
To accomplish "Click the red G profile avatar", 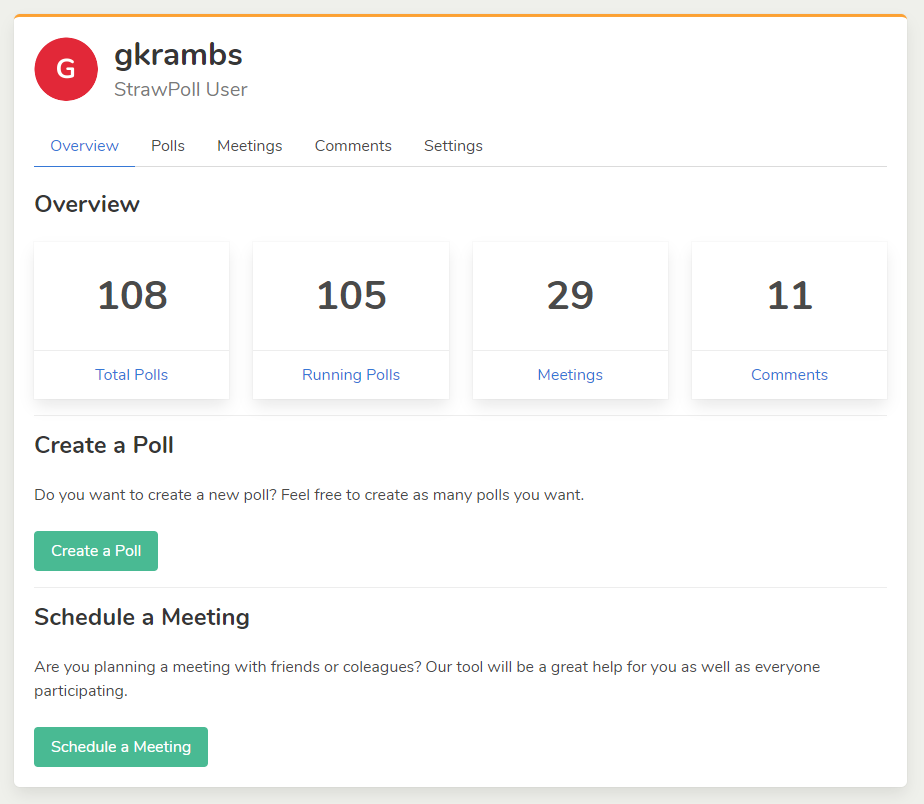I will click(66, 69).
